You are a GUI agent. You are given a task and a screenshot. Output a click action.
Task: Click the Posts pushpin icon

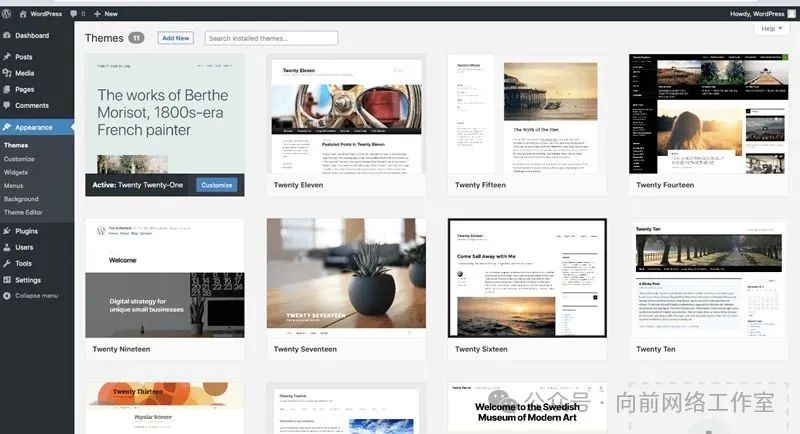pos(7,57)
